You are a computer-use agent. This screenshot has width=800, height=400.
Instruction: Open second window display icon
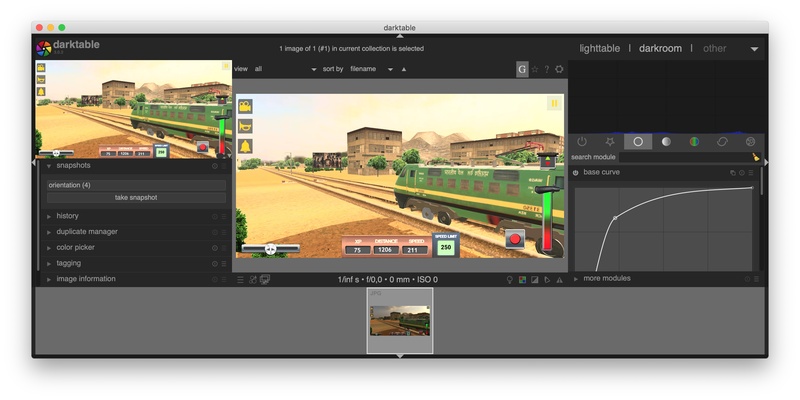click(265, 280)
